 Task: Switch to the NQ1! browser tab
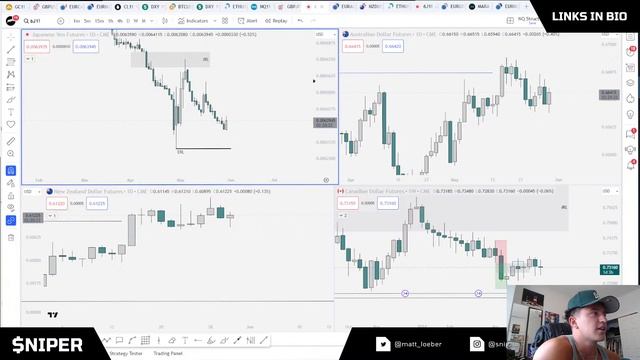(260, 7)
